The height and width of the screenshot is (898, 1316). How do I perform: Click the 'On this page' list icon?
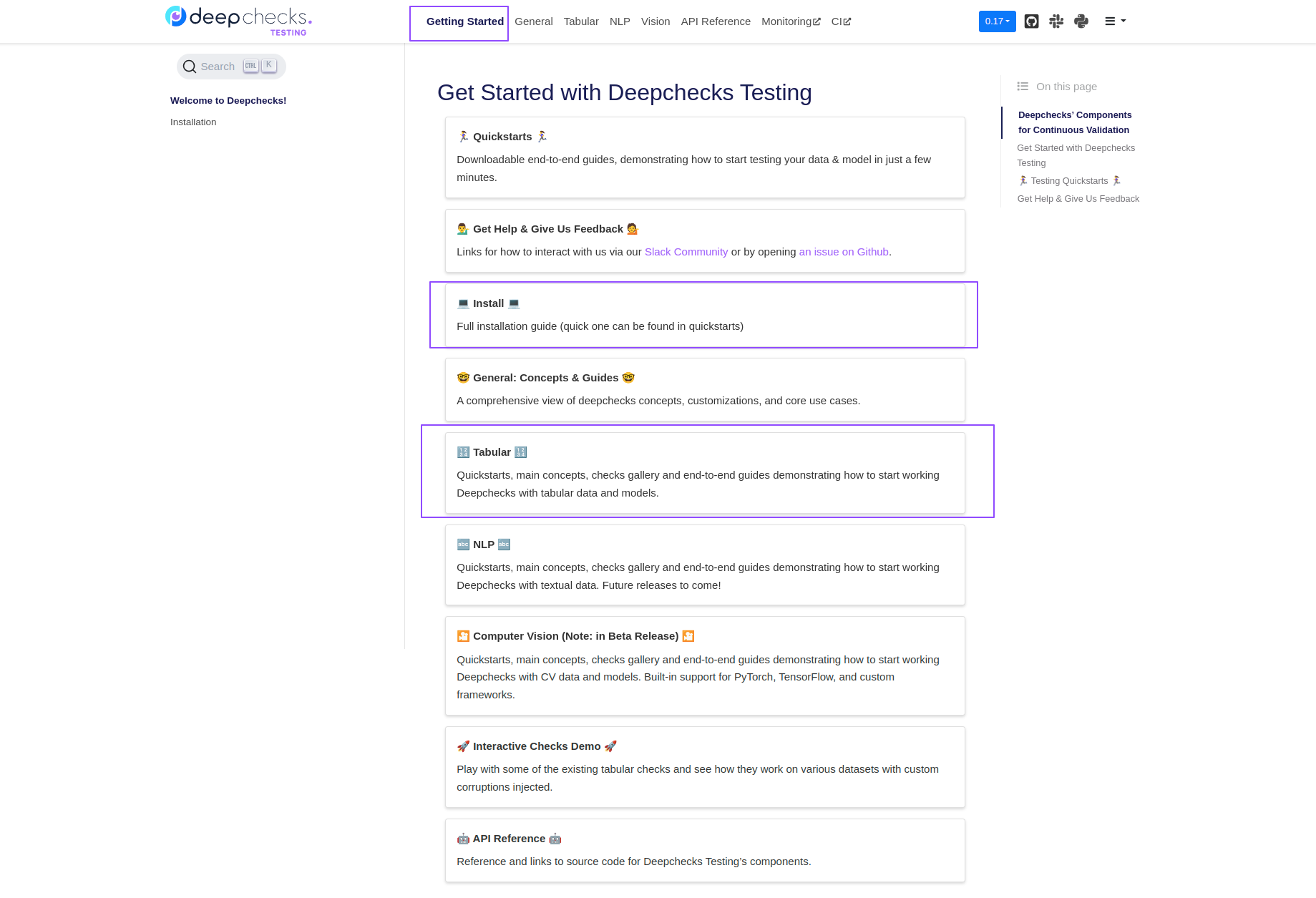[1023, 87]
